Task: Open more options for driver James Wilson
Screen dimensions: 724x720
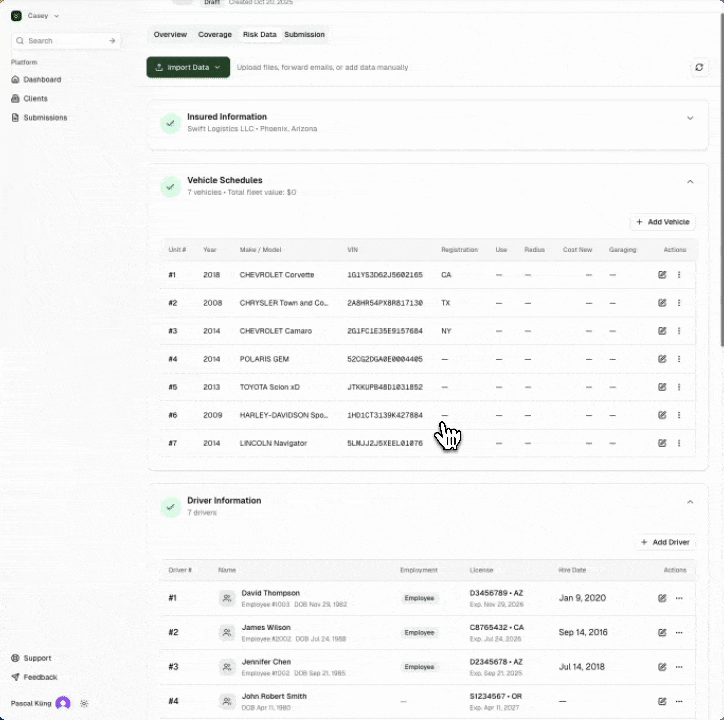Action: pyautogui.click(x=679, y=632)
